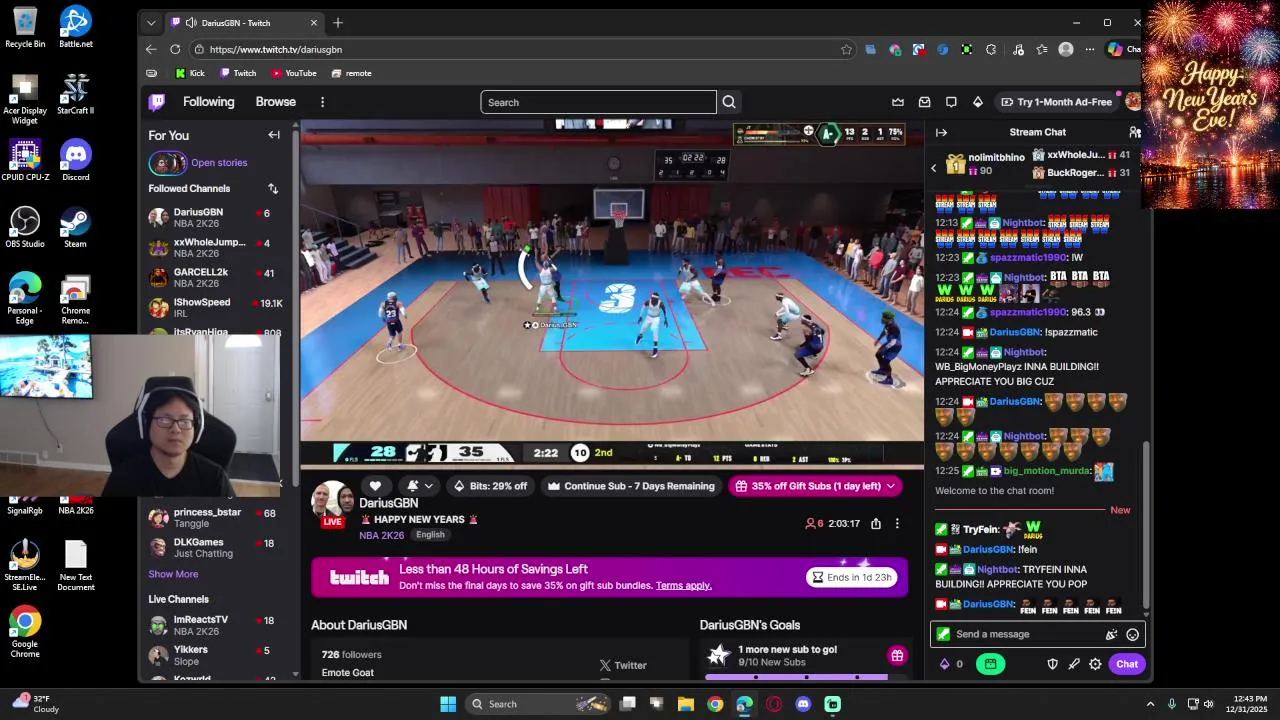Open the chat community users icon
The width and height of the screenshot is (1280, 720).
[1135, 132]
